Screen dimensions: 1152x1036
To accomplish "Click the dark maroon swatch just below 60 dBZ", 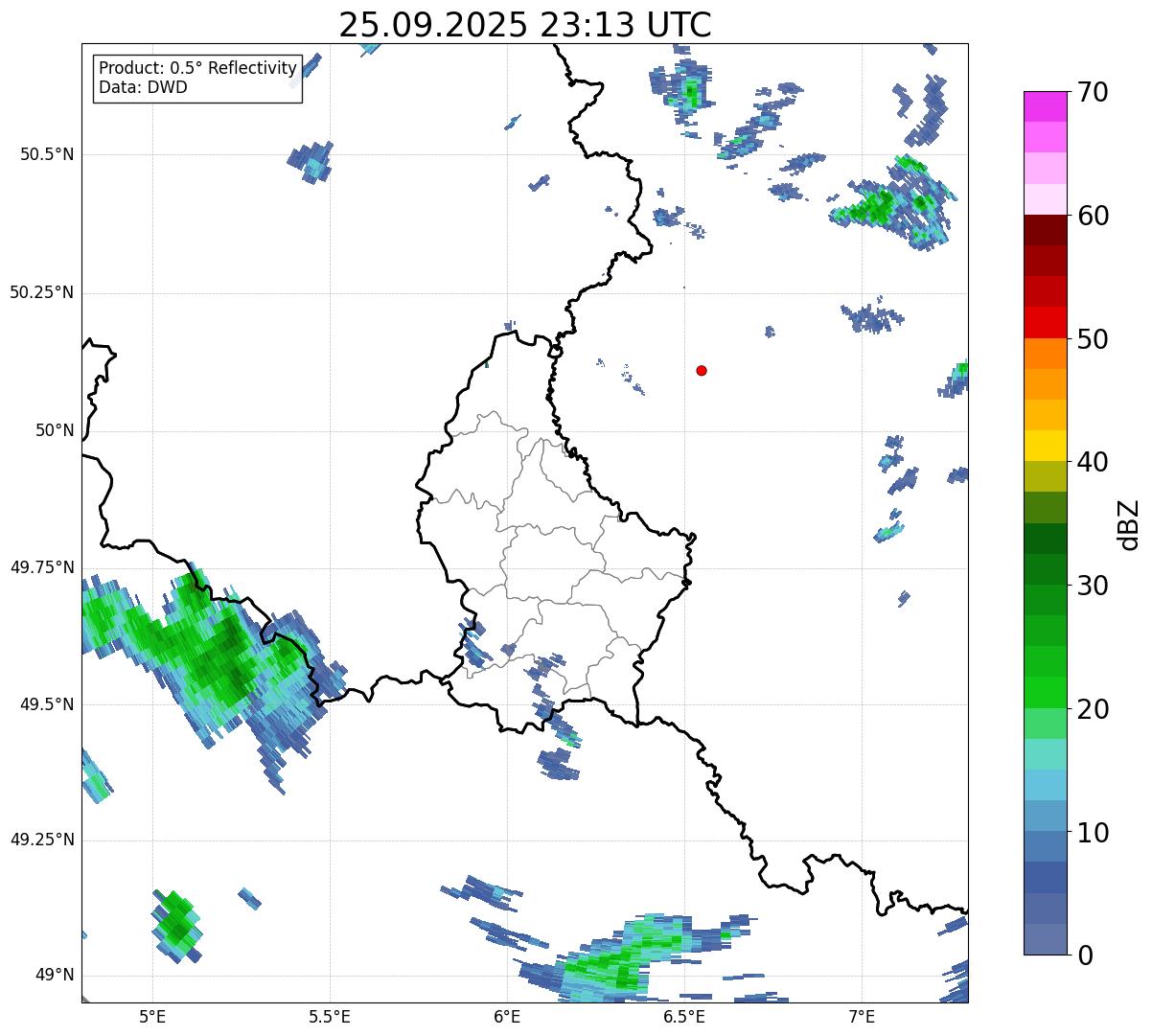I will (x=1046, y=230).
